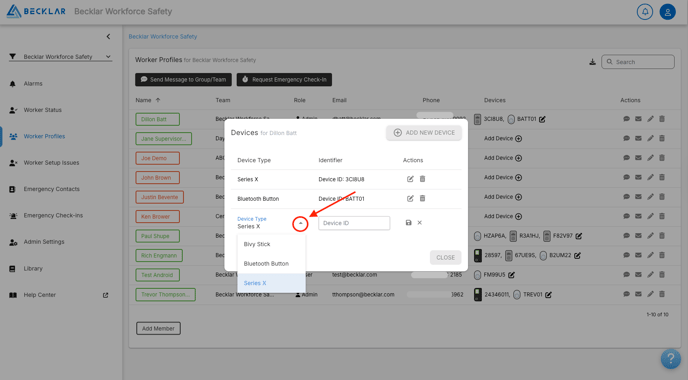The height and width of the screenshot is (380, 688).
Task: Choose Series X from device type list
Action: tap(272, 283)
